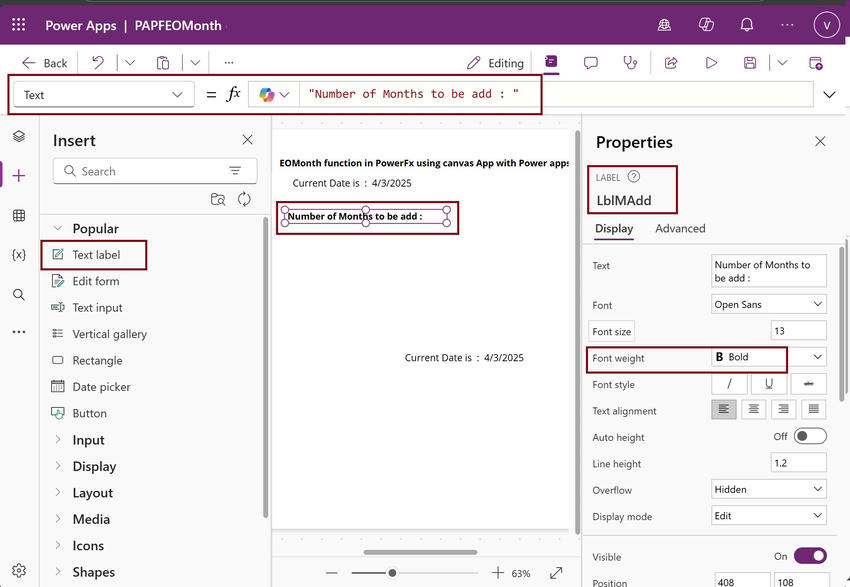Set text alignment to center
Image resolution: width=850 pixels, height=587 pixels.
click(x=754, y=409)
